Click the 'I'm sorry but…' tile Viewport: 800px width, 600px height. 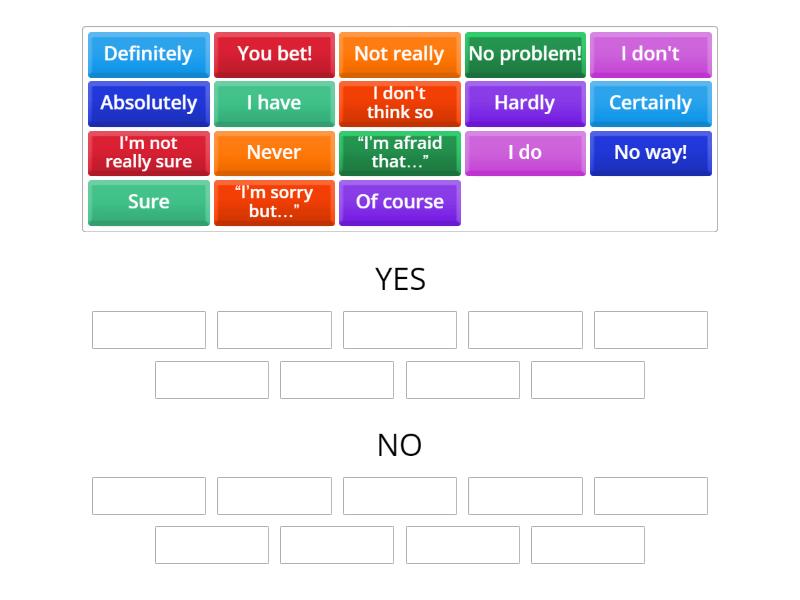pos(274,203)
